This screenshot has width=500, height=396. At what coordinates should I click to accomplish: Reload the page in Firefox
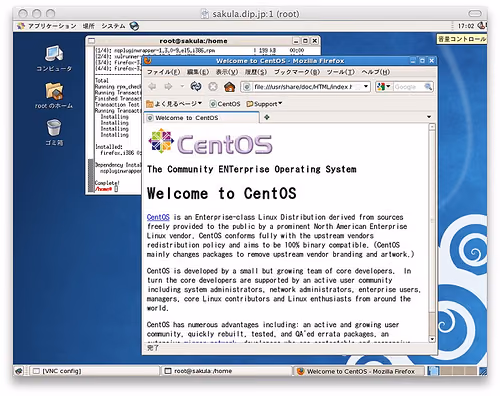pos(196,87)
